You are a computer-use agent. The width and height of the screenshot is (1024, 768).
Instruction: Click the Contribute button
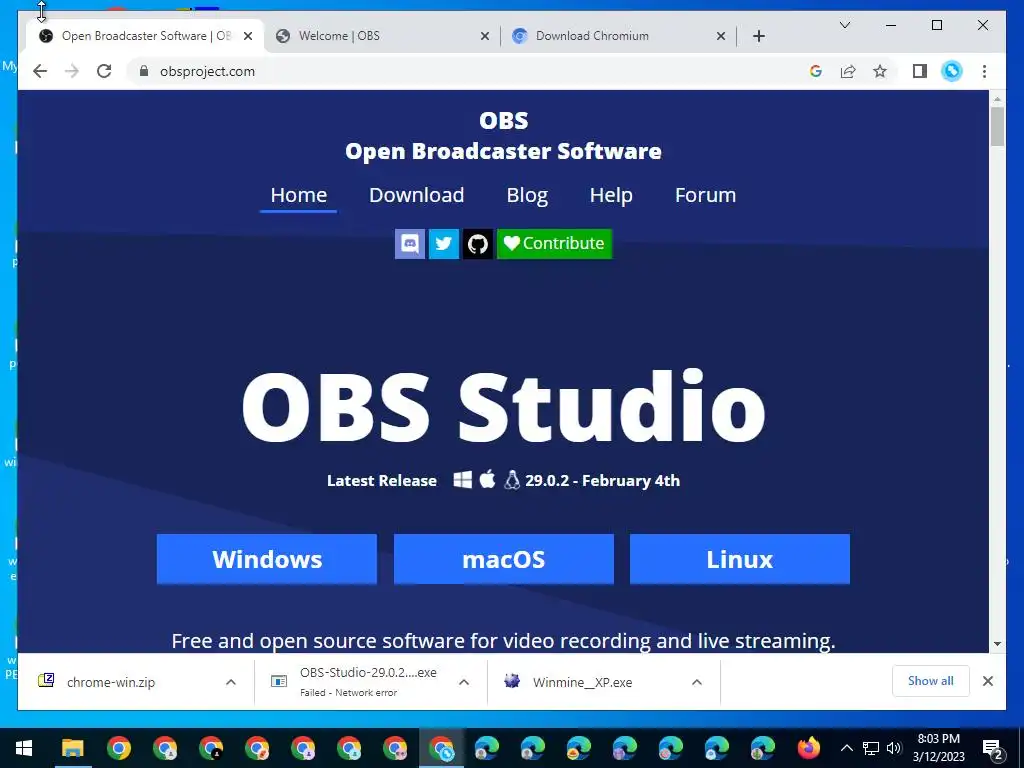coord(554,244)
